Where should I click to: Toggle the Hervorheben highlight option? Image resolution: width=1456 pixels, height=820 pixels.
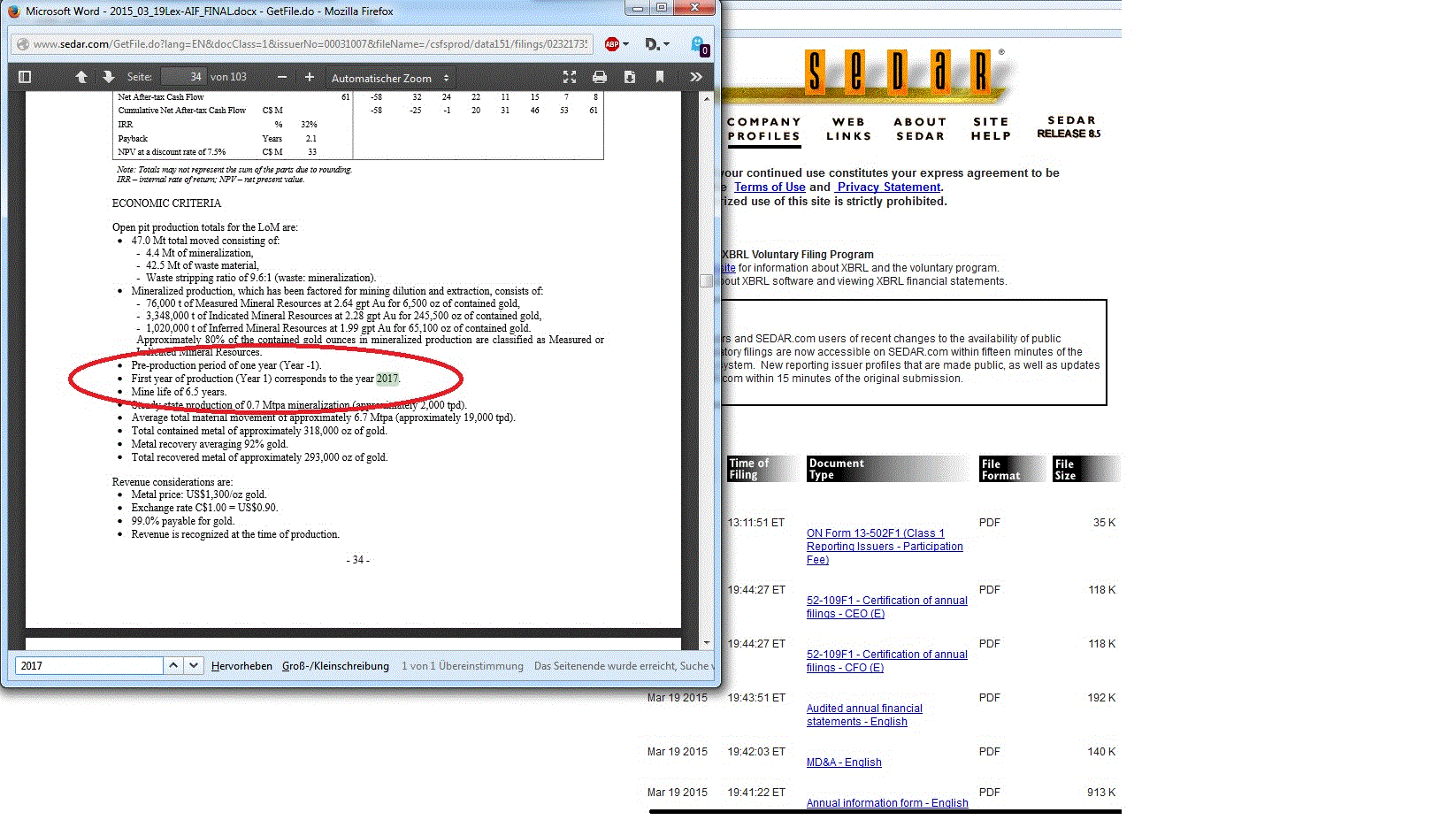(241, 666)
